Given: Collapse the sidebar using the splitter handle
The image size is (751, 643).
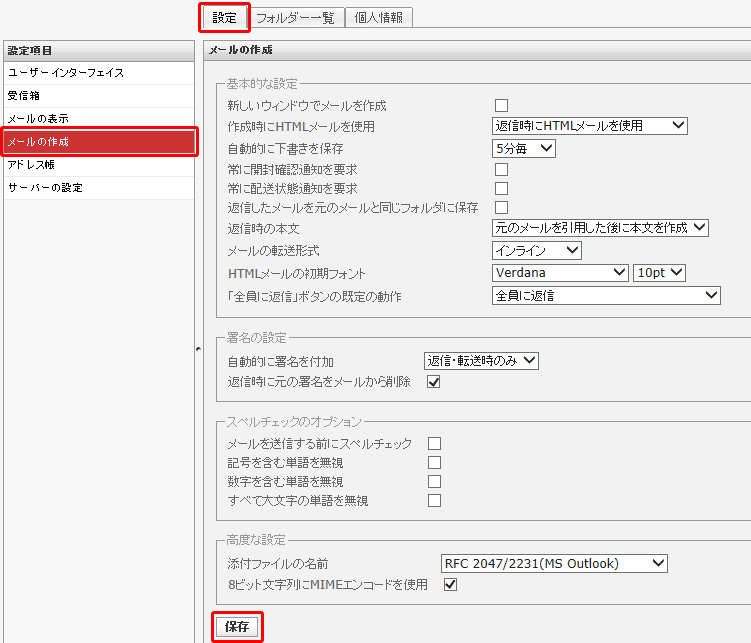Looking at the screenshot, I should [198, 346].
